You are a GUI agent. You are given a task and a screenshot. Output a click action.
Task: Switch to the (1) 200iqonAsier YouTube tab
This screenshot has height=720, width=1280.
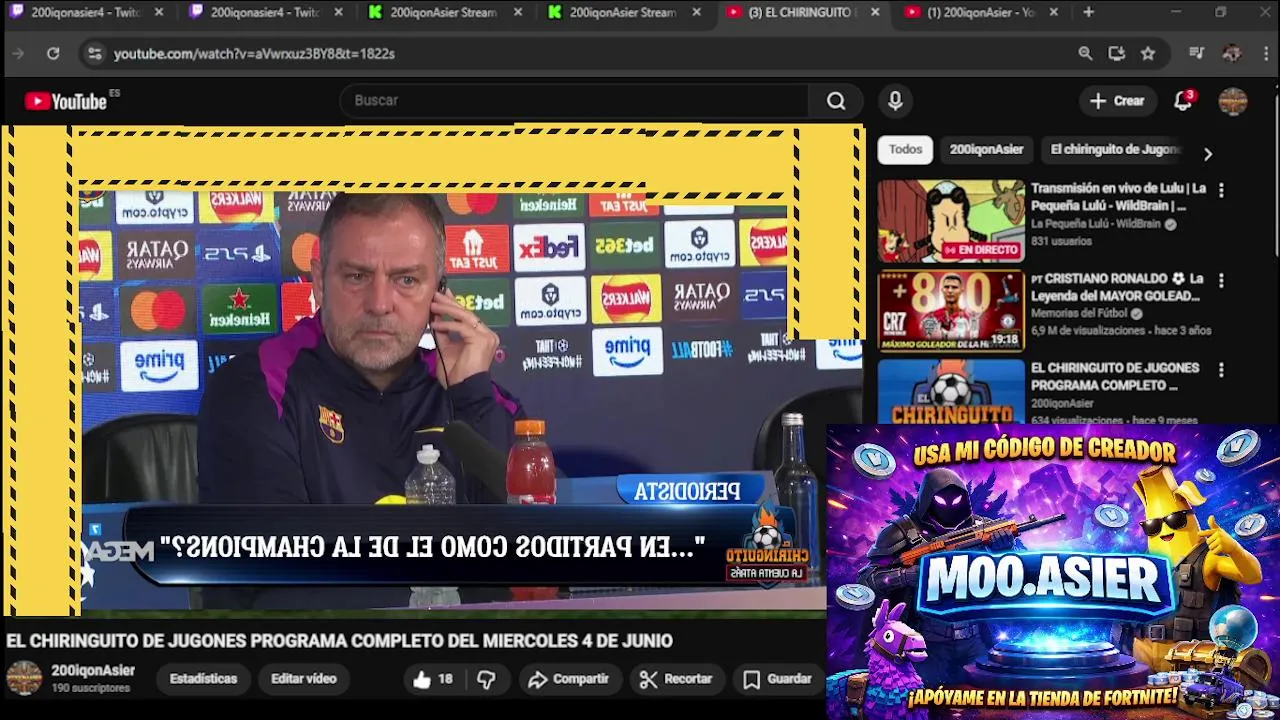983,12
